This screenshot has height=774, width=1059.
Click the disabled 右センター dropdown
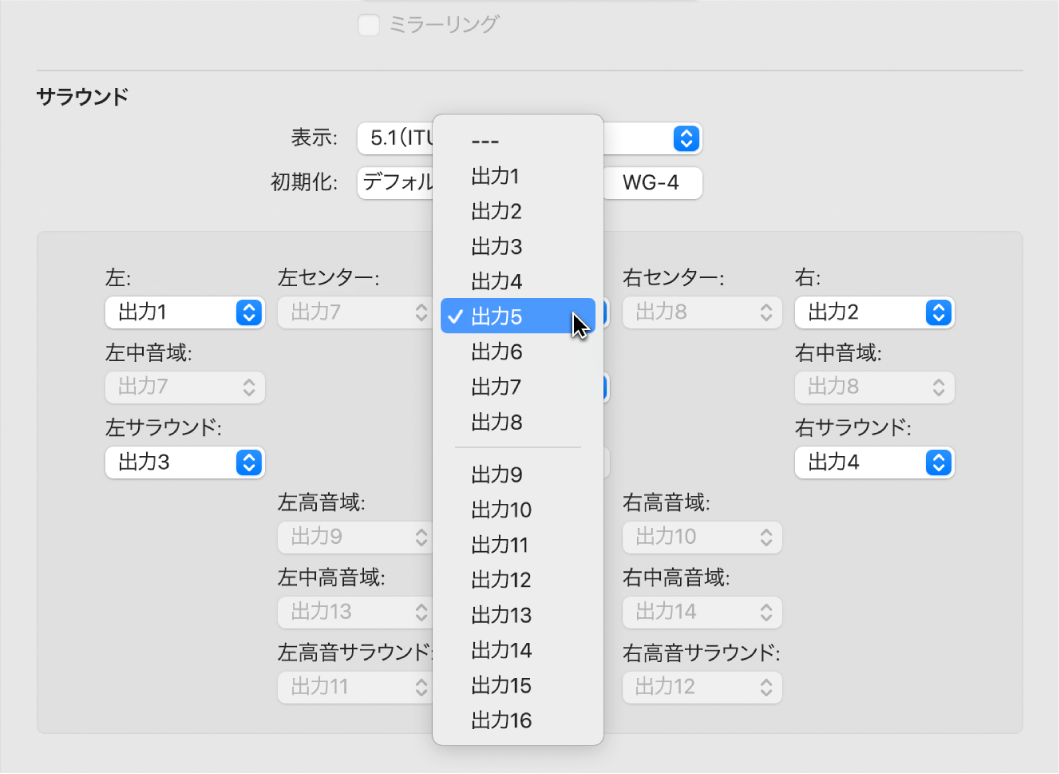[x=701, y=312]
